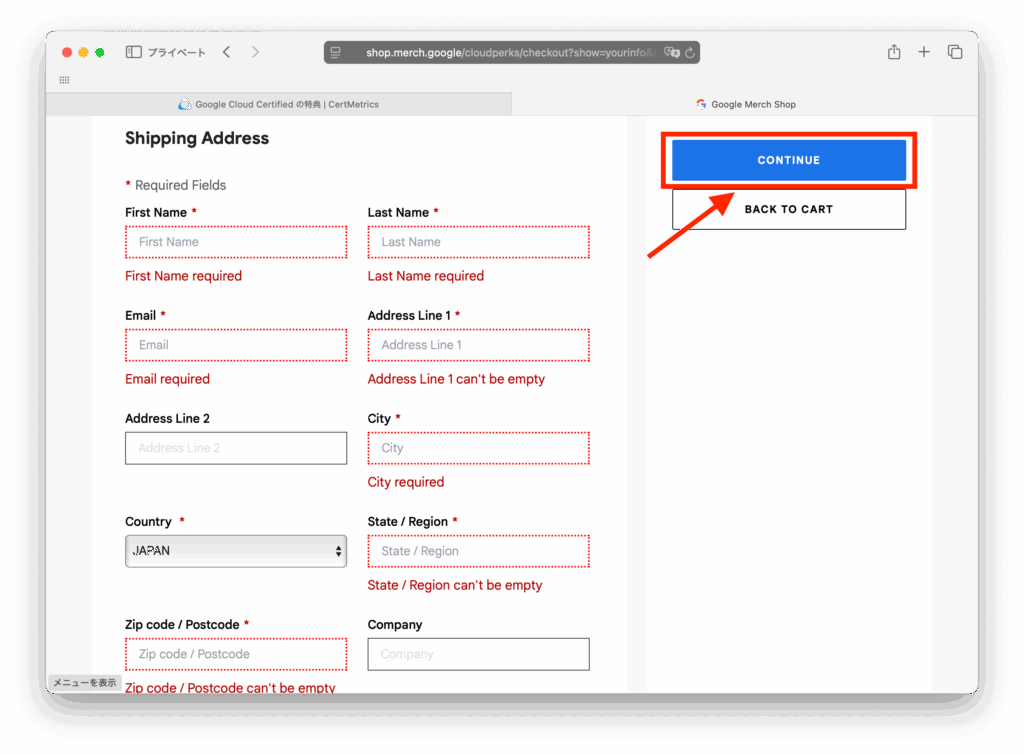Click the yellow minimize window button
This screenshot has height=754, width=1024.
[x=83, y=52]
